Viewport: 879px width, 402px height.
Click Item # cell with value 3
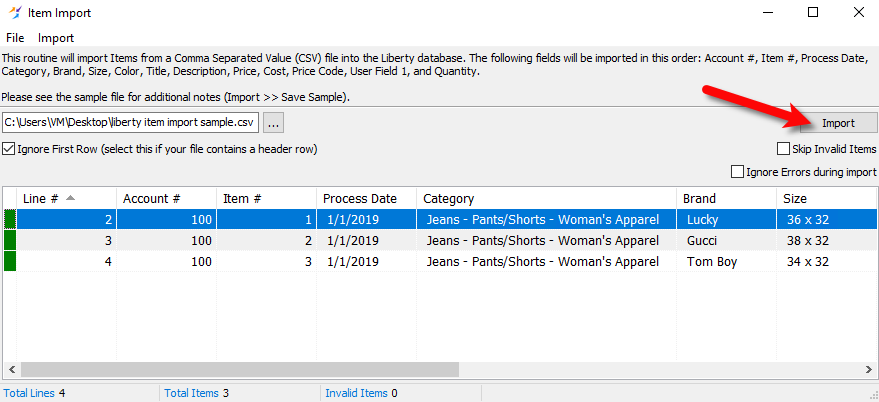[267, 262]
